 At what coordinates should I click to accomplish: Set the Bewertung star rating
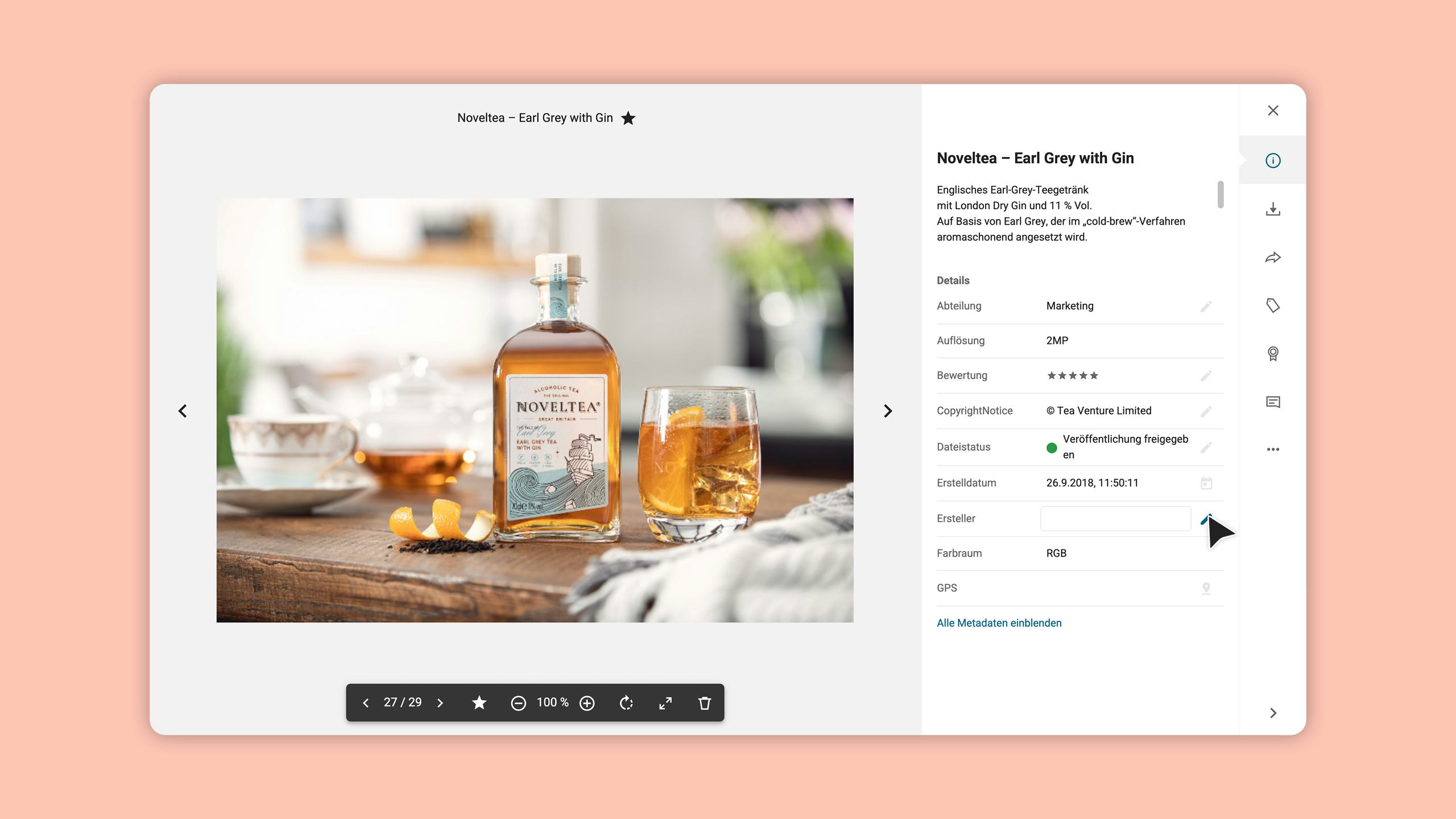click(x=1072, y=375)
